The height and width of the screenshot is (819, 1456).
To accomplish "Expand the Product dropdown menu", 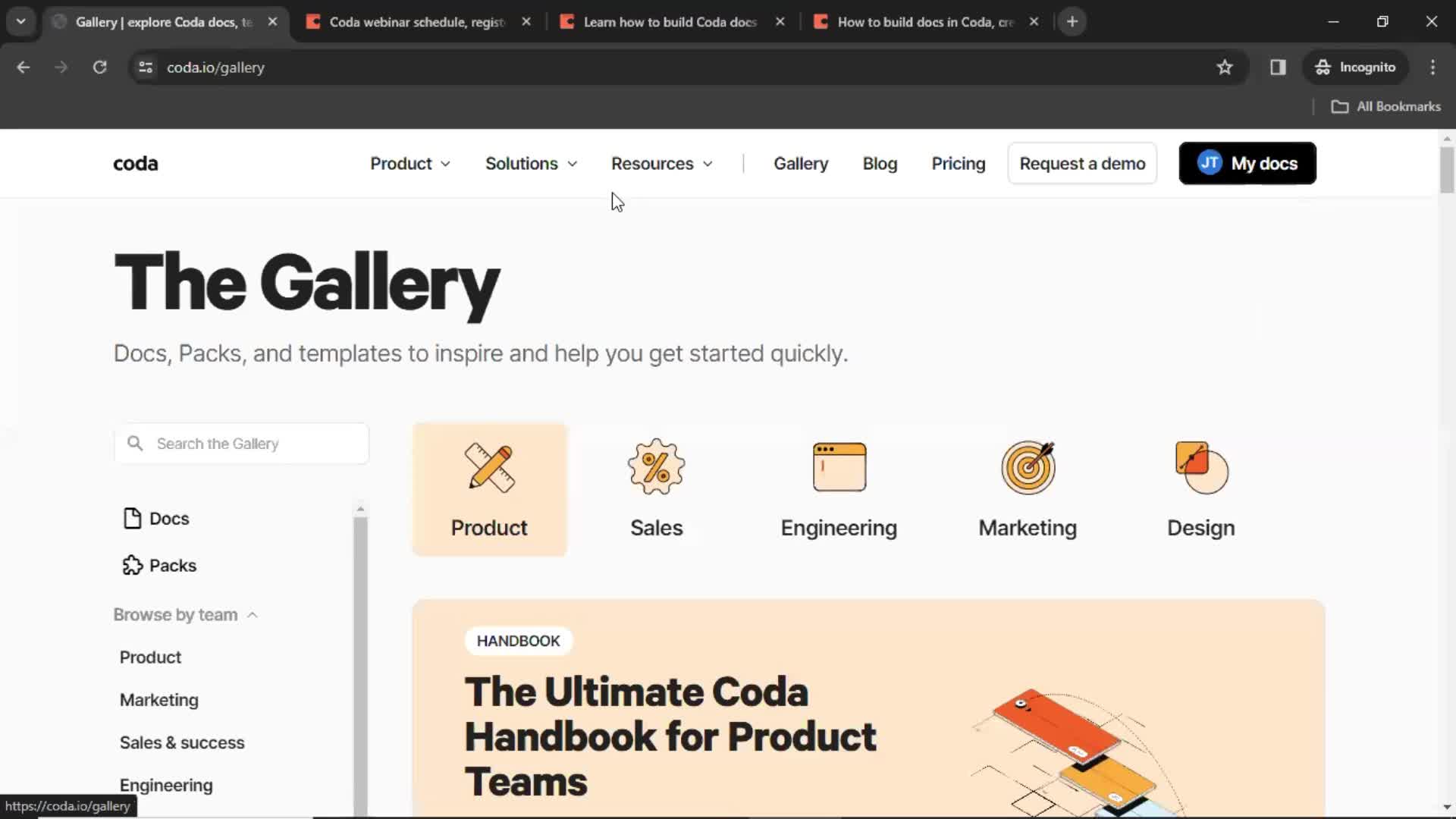I will [x=409, y=163].
